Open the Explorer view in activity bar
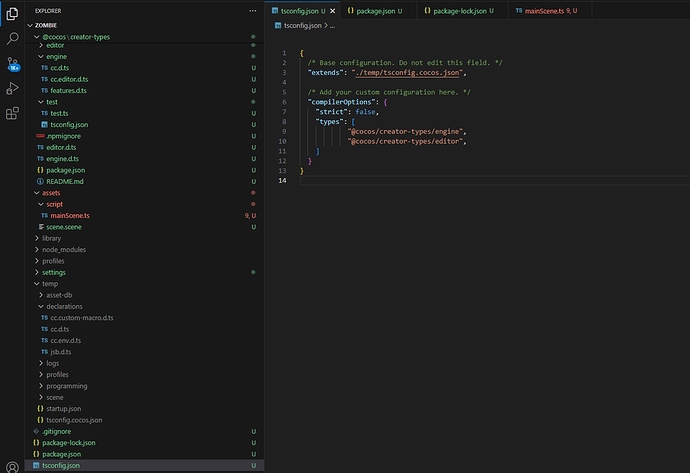The width and height of the screenshot is (690, 473). (x=12, y=12)
